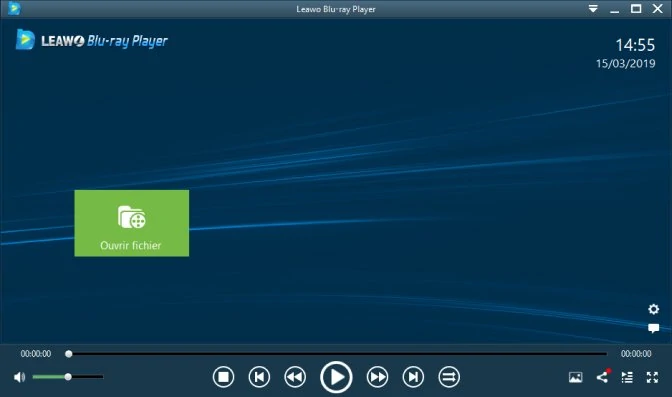Mute audio with the speaker icon
Image resolution: width=672 pixels, height=397 pixels.
point(19,377)
